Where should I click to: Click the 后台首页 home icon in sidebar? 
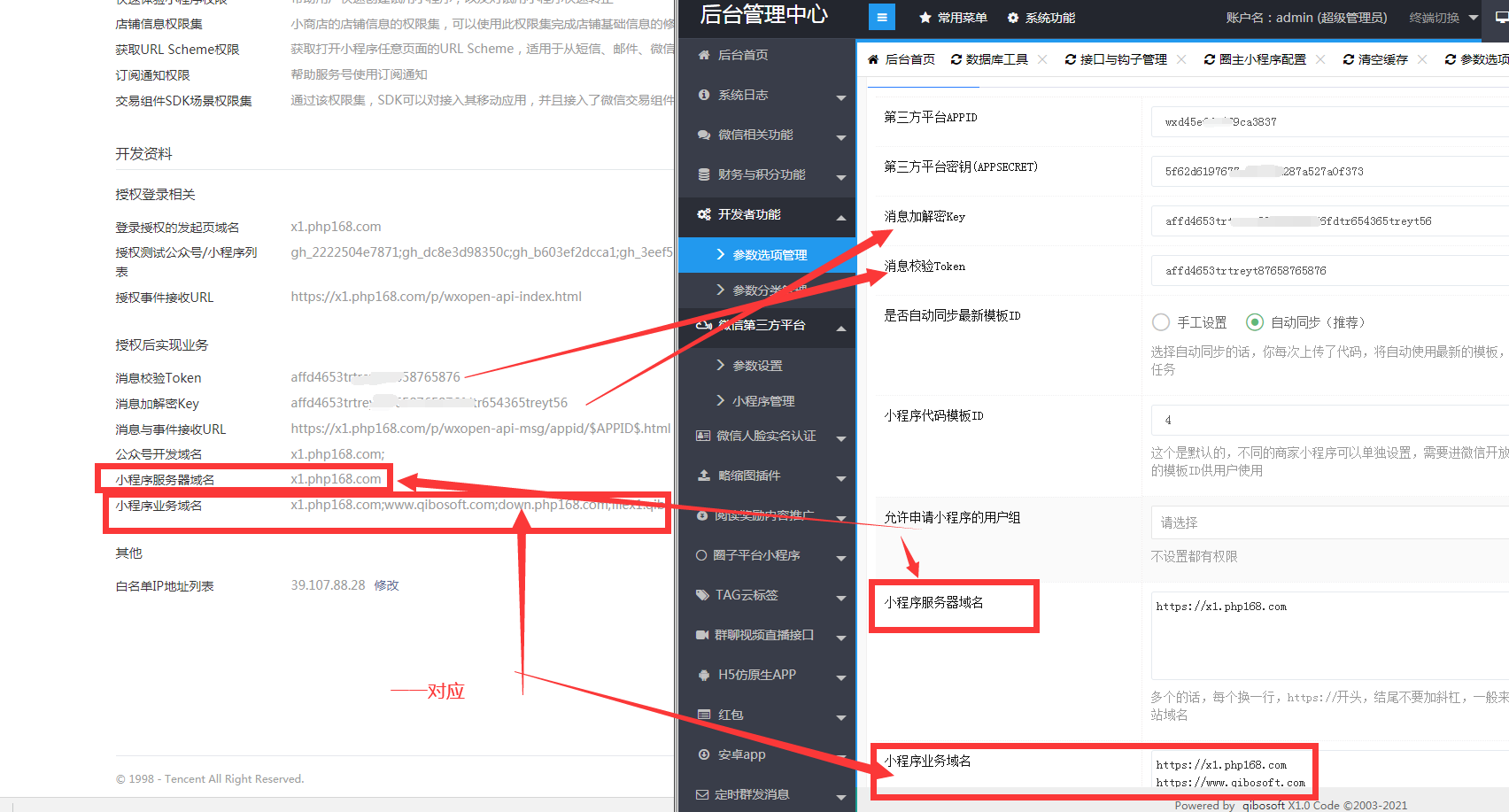pos(704,55)
